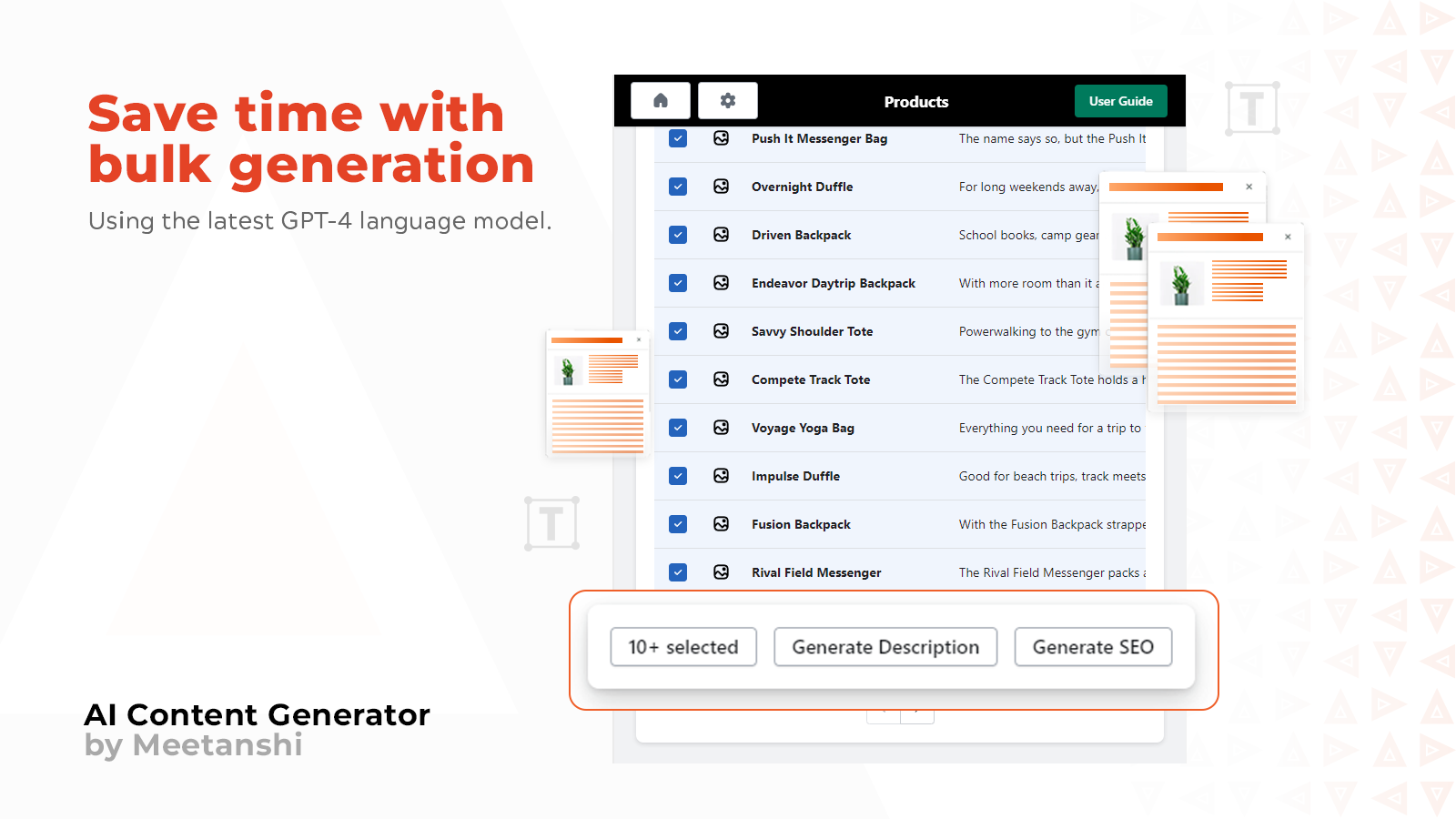1456x819 pixels.
Task: Click the image icon for Voyage Yoga Bag
Action: coord(722,428)
